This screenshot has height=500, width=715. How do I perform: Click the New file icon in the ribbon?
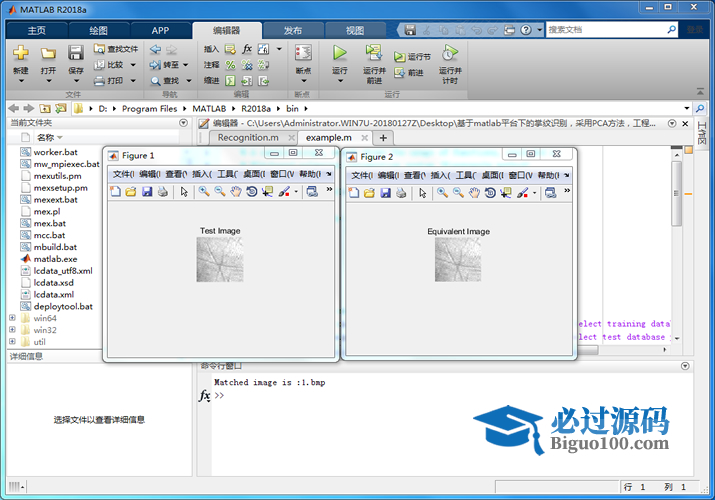(x=21, y=53)
